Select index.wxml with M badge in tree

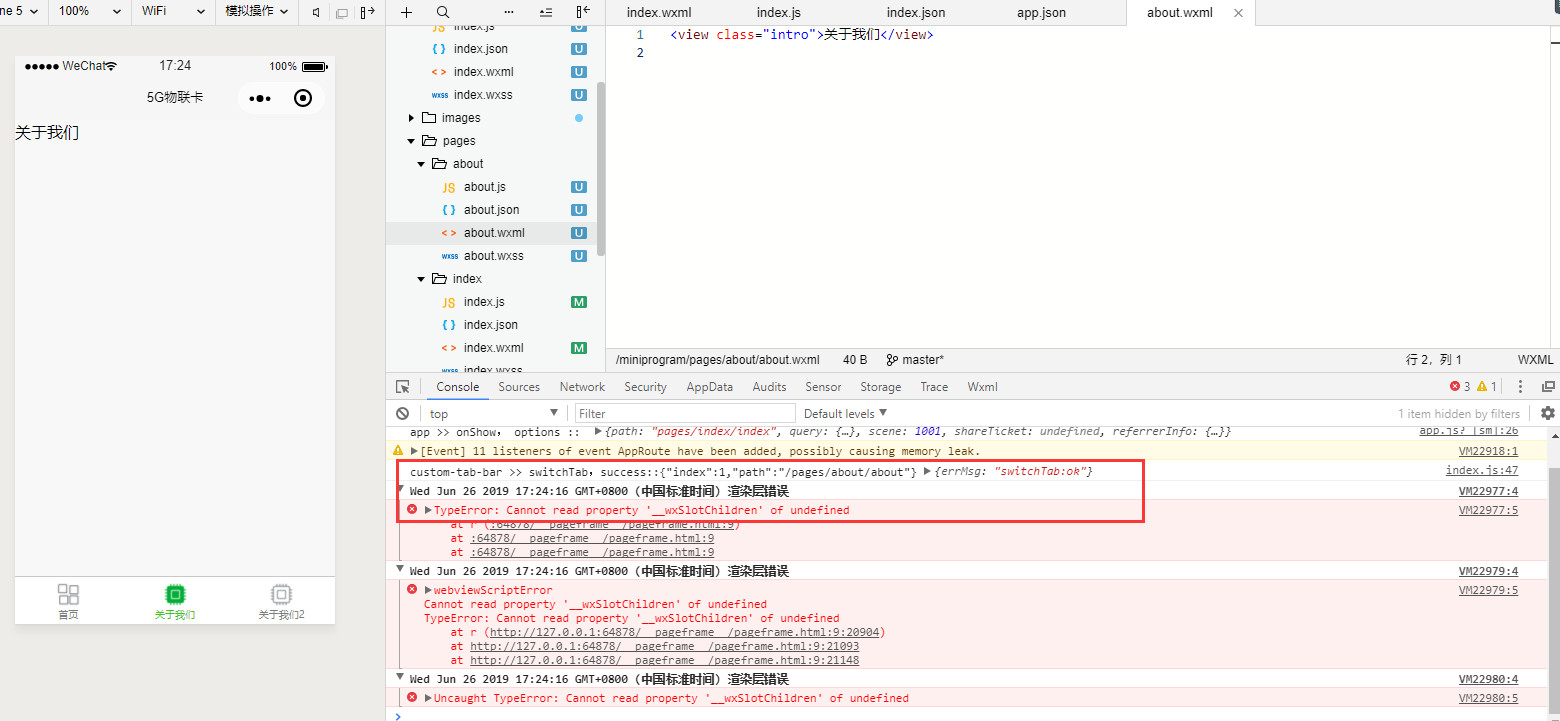[493, 348]
